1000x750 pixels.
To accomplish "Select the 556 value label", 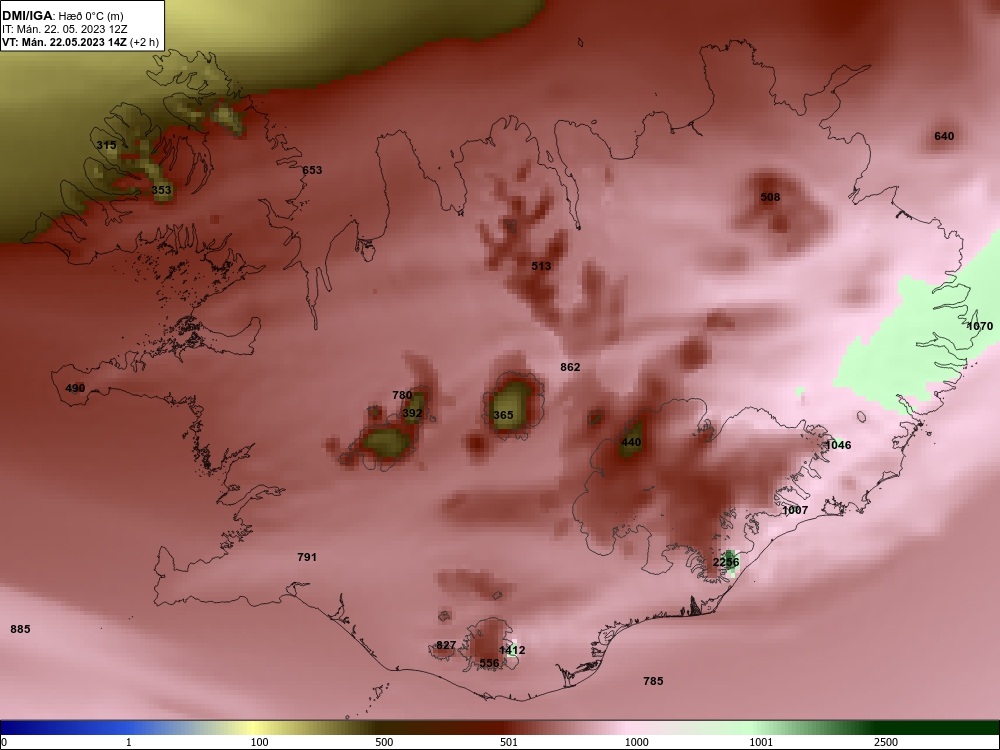I will tap(489, 663).
